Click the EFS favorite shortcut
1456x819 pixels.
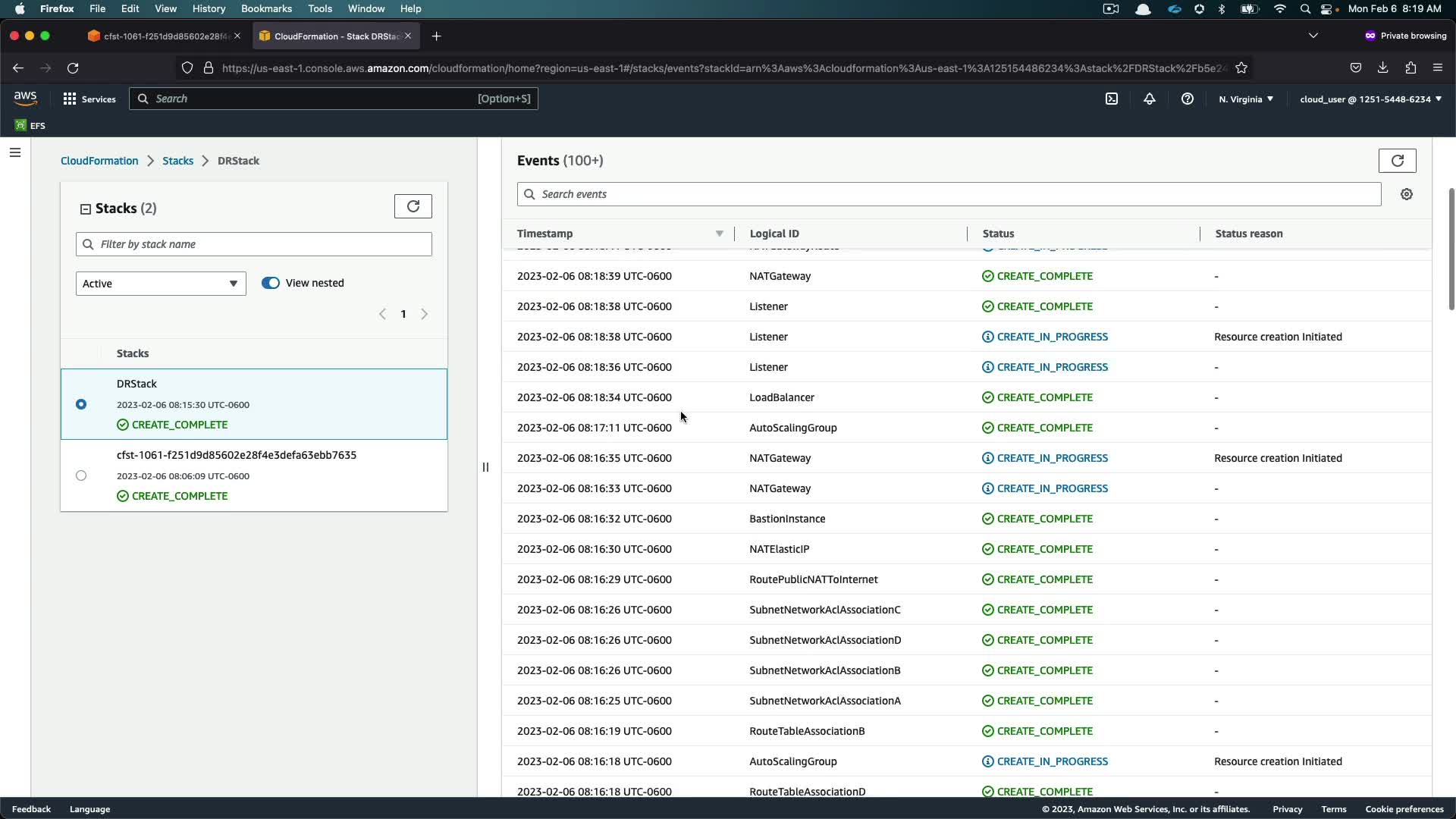(30, 125)
